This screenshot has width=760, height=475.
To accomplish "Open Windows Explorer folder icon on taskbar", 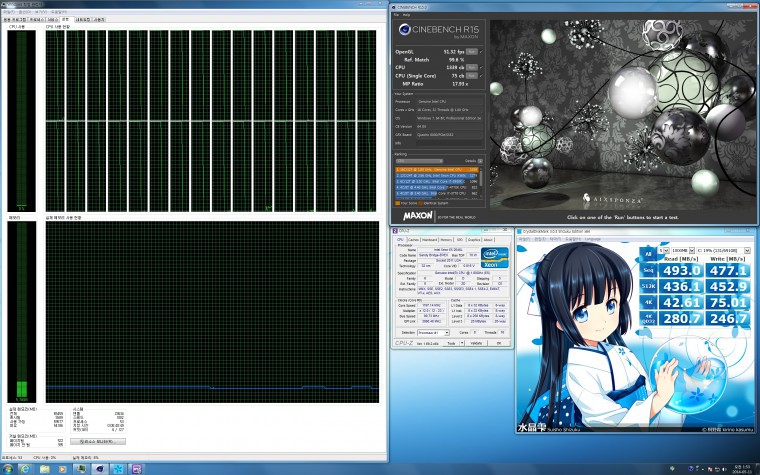I will [45, 469].
